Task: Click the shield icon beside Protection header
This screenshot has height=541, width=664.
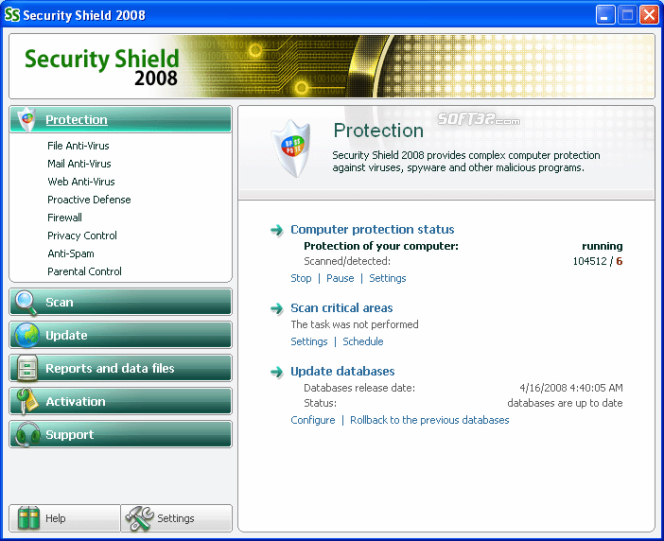Action: point(27,119)
